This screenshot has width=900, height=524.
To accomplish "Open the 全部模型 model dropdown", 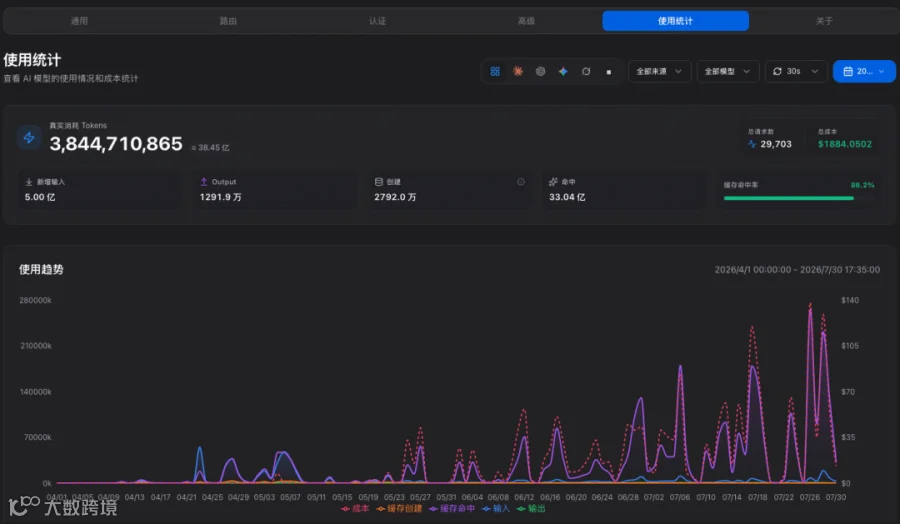I will click(728, 71).
